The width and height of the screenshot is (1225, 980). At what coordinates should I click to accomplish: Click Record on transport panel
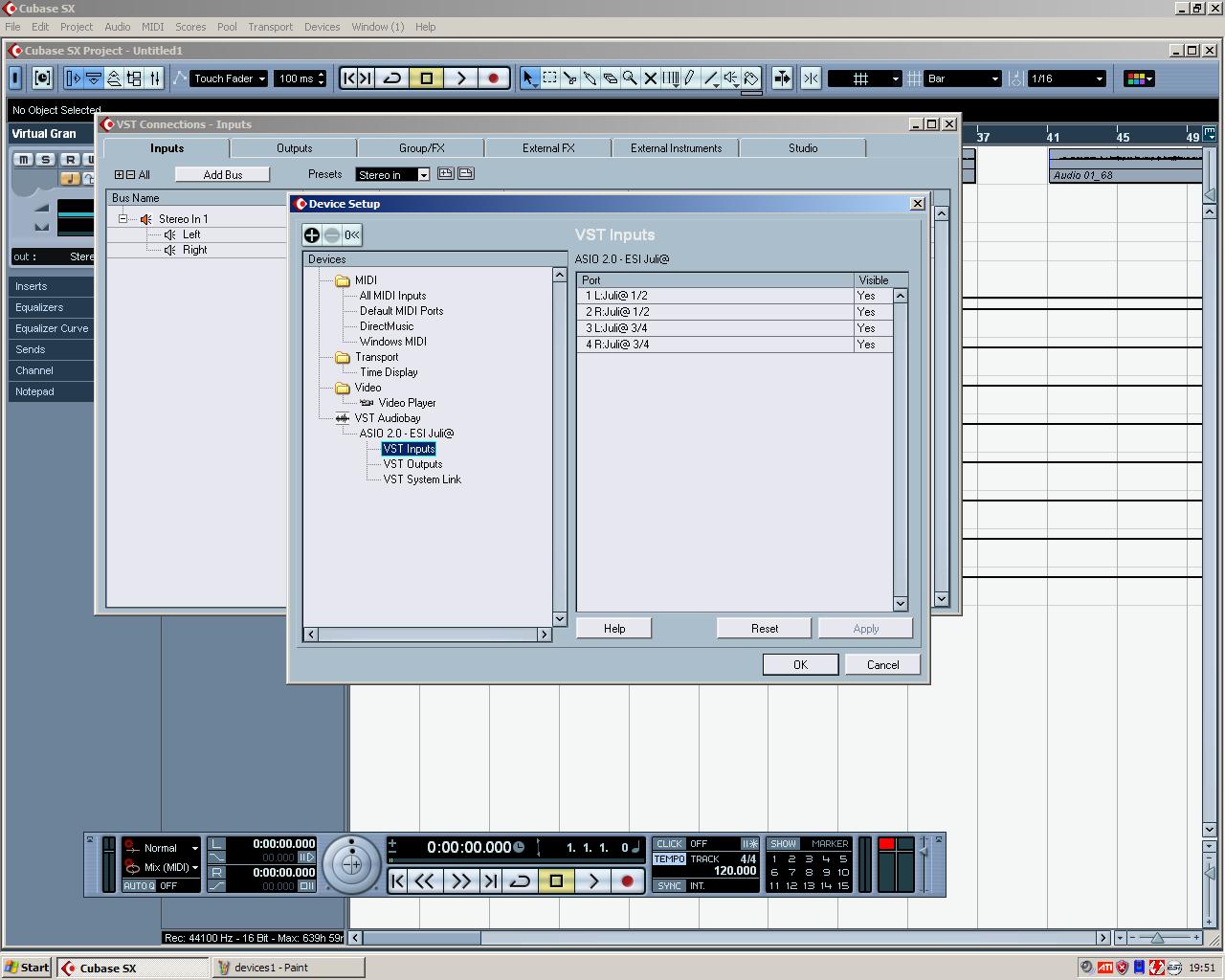click(x=628, y=880)
